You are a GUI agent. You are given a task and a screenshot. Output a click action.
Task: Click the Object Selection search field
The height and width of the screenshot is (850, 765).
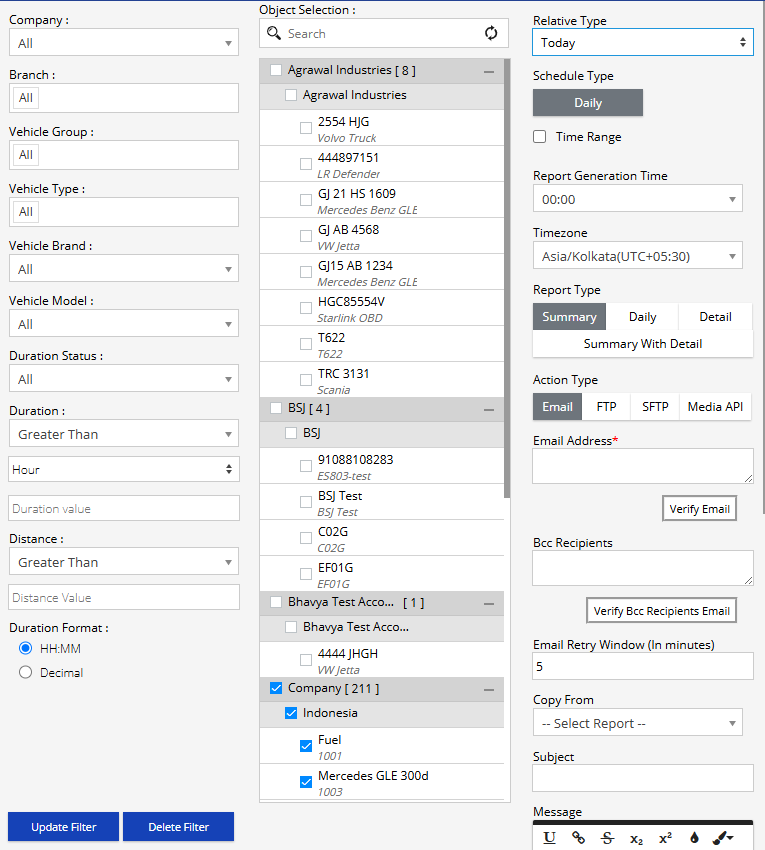tap(383, 34)
